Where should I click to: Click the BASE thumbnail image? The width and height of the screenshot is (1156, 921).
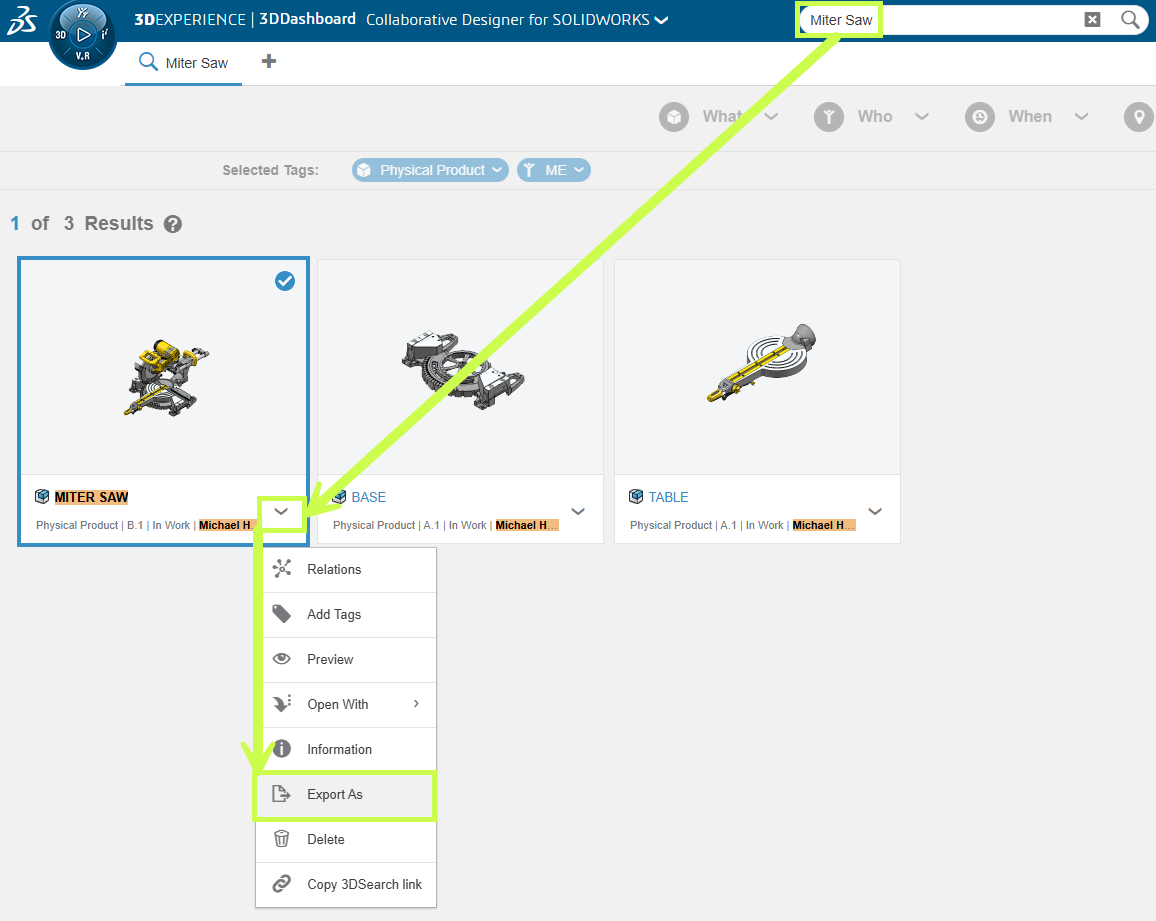click(461, 367)
